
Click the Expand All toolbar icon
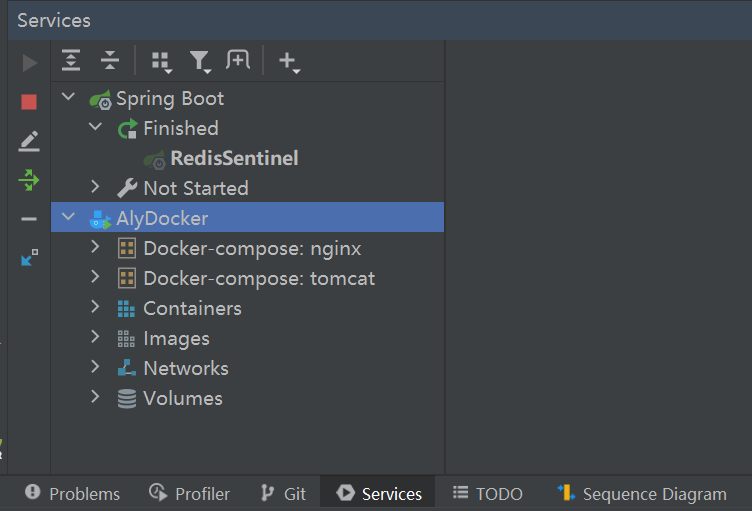[71, 60]
